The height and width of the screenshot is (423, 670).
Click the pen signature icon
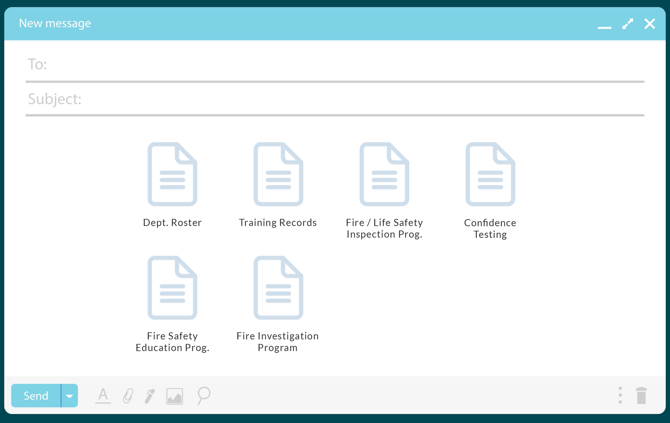150,396
